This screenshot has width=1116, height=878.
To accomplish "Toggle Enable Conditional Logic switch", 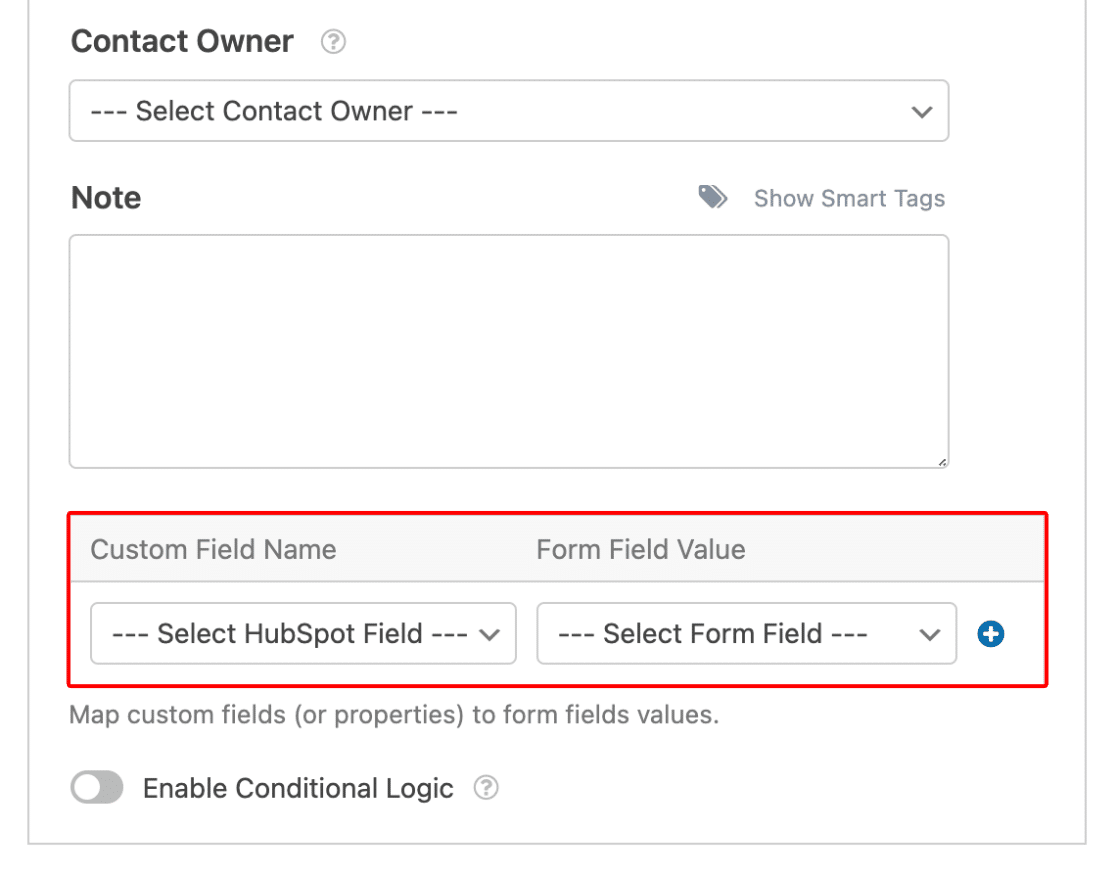I will pos(97,788).
